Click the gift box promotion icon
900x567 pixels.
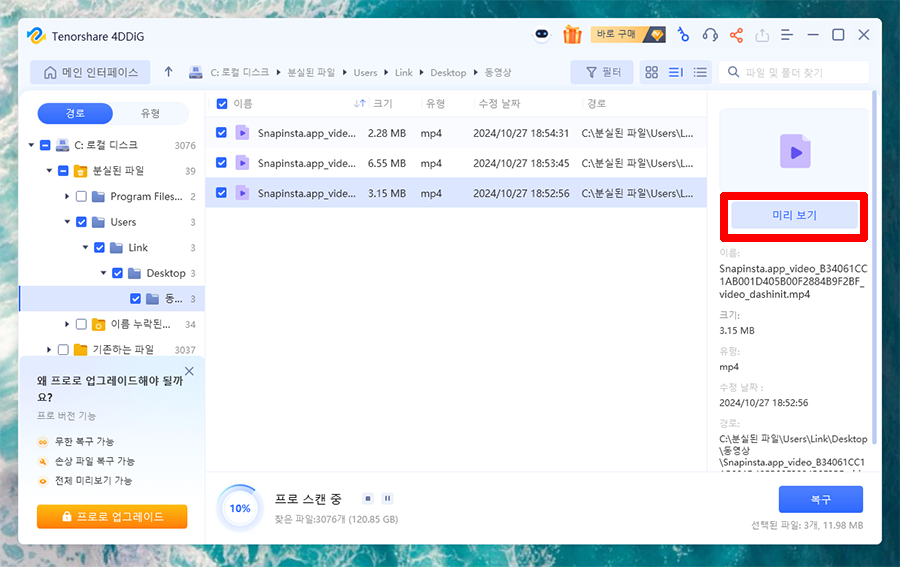(x=572, y=35)
